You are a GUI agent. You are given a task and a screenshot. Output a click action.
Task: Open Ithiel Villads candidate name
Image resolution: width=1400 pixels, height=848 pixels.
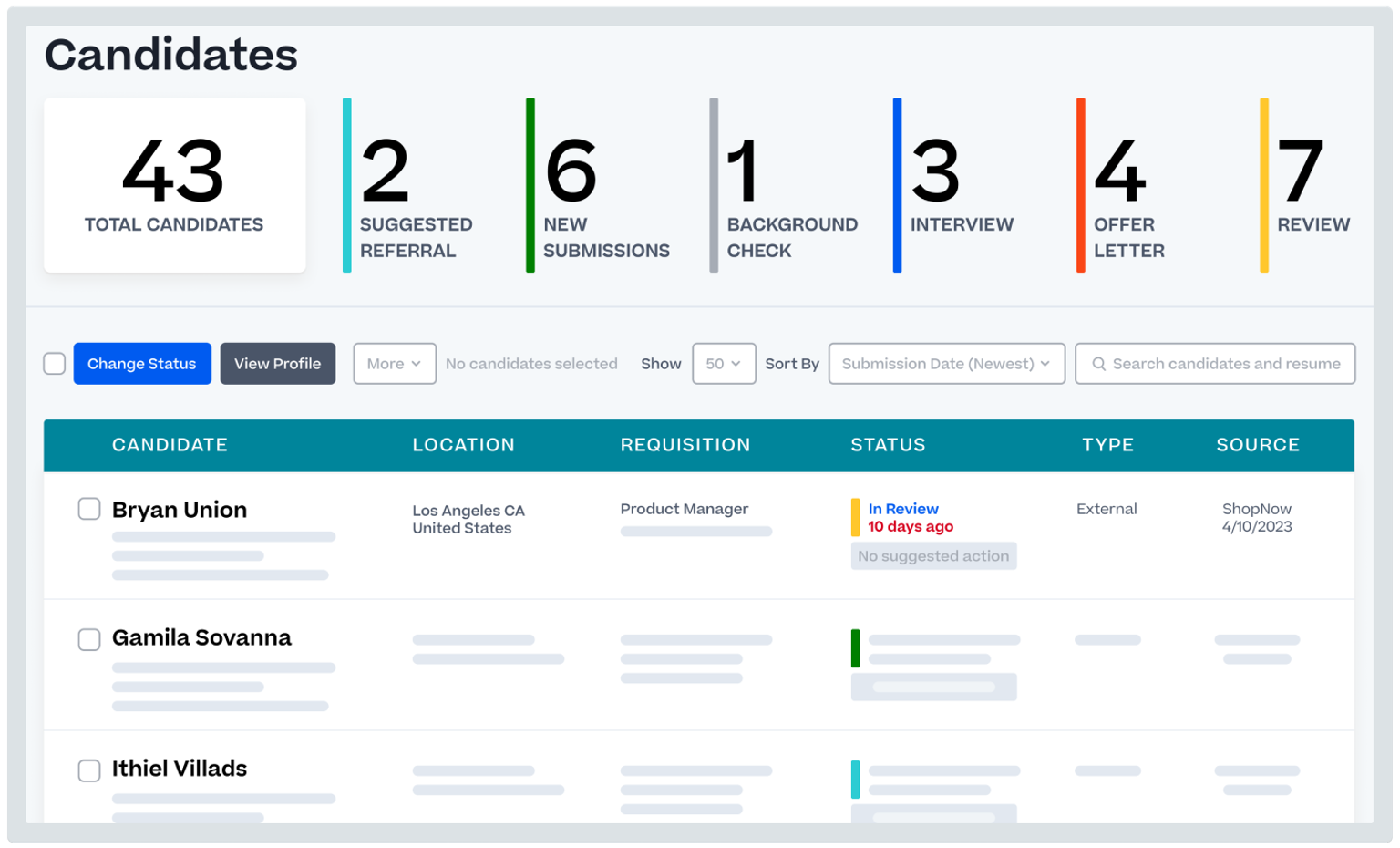point(180,769)
